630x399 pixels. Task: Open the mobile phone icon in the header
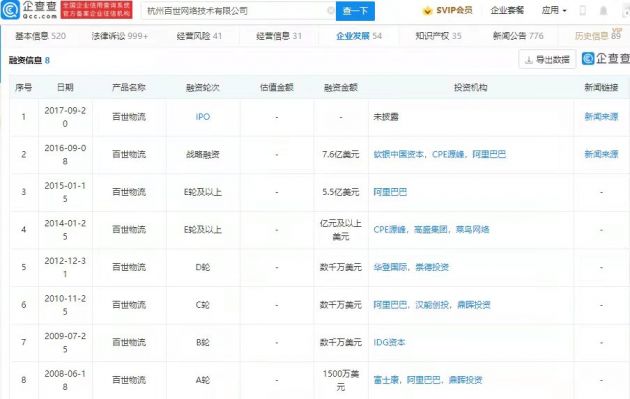pos(583,10)
